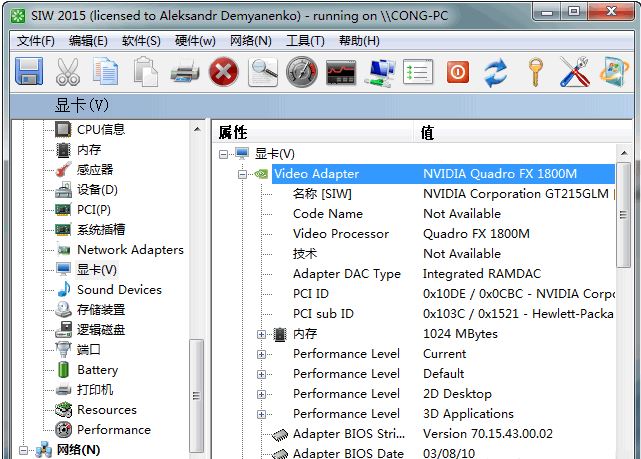Collapse the Video Adapter tree node
The image size is (641, 459).
tap(242, 174)
